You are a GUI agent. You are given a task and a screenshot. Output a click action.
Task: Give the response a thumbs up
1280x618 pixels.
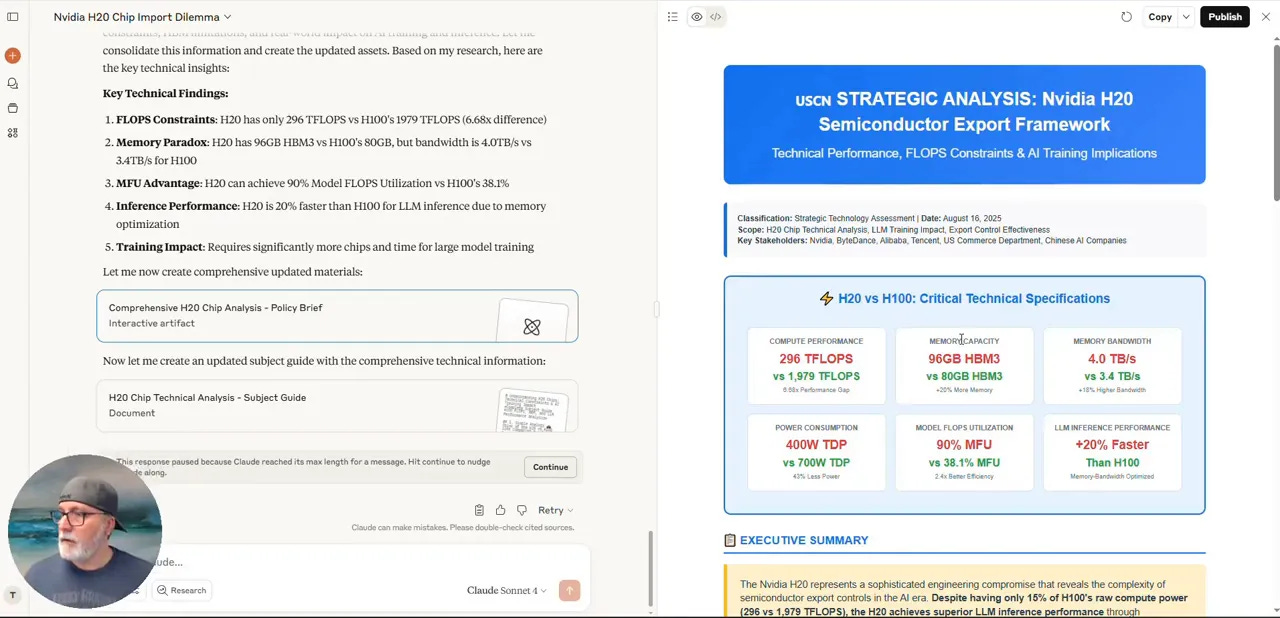(x=500, y=510)
